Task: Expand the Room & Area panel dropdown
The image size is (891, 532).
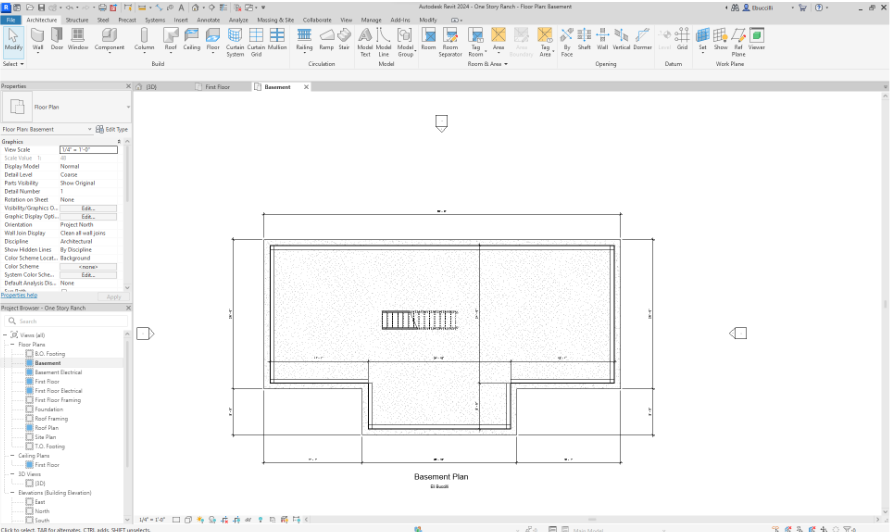Action: pyautogui.click(x=488, y=64)
